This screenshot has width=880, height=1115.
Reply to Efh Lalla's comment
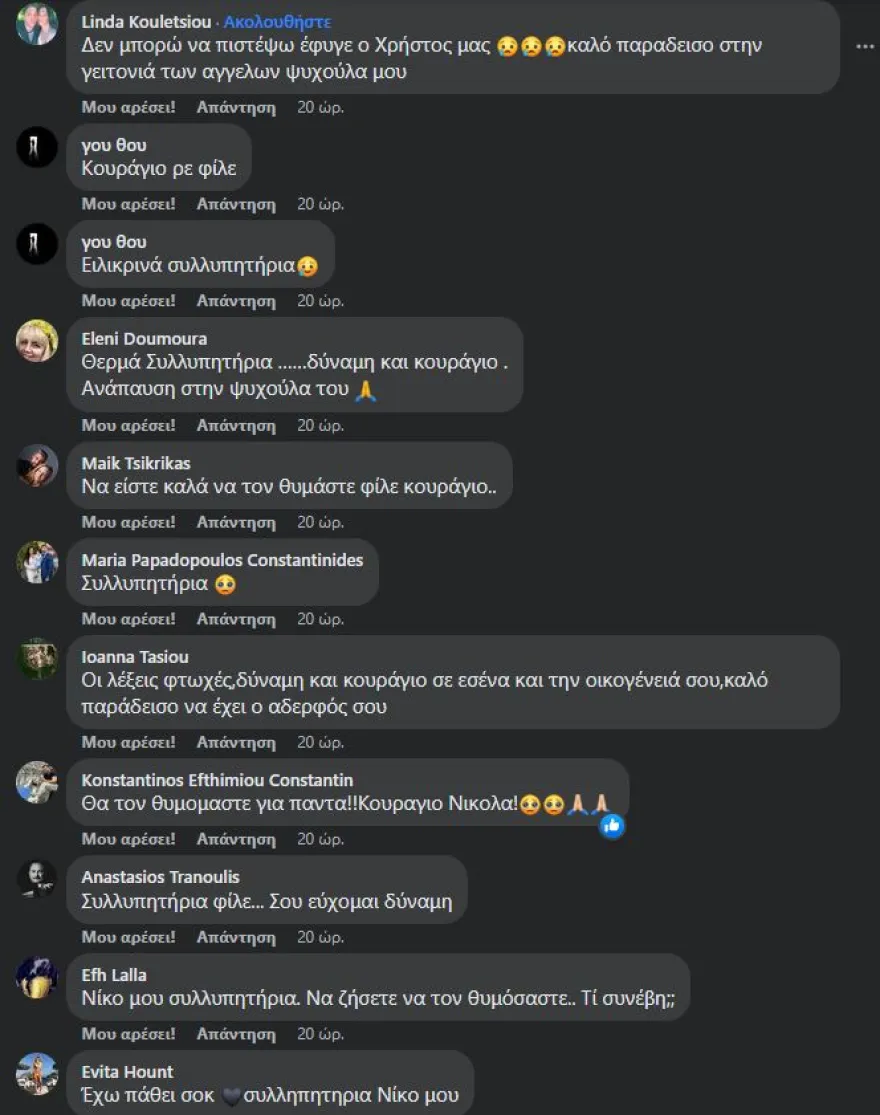pyautogui.click(x=236, y=1034)
